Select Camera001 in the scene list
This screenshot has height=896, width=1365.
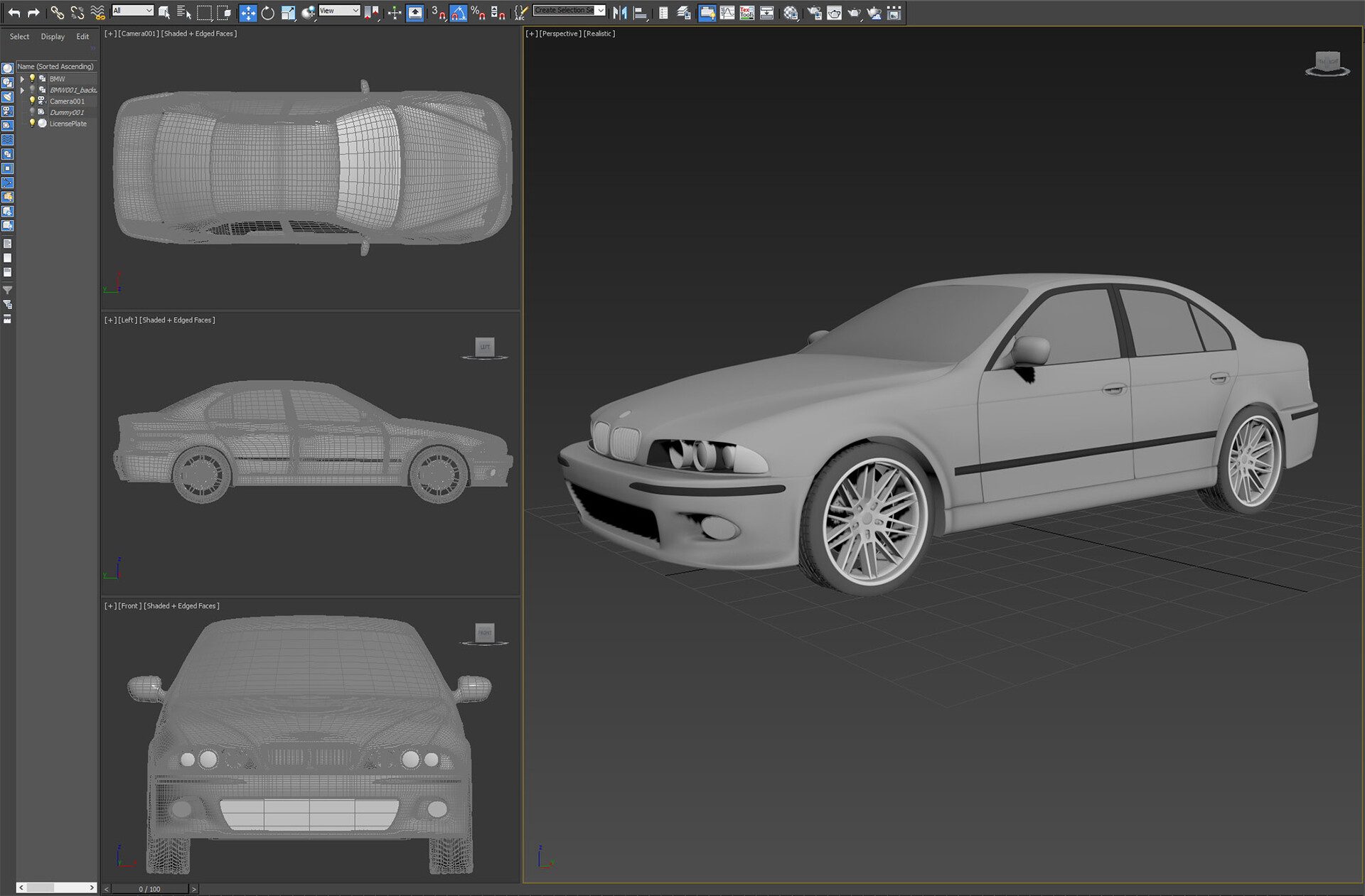(67, 102)
